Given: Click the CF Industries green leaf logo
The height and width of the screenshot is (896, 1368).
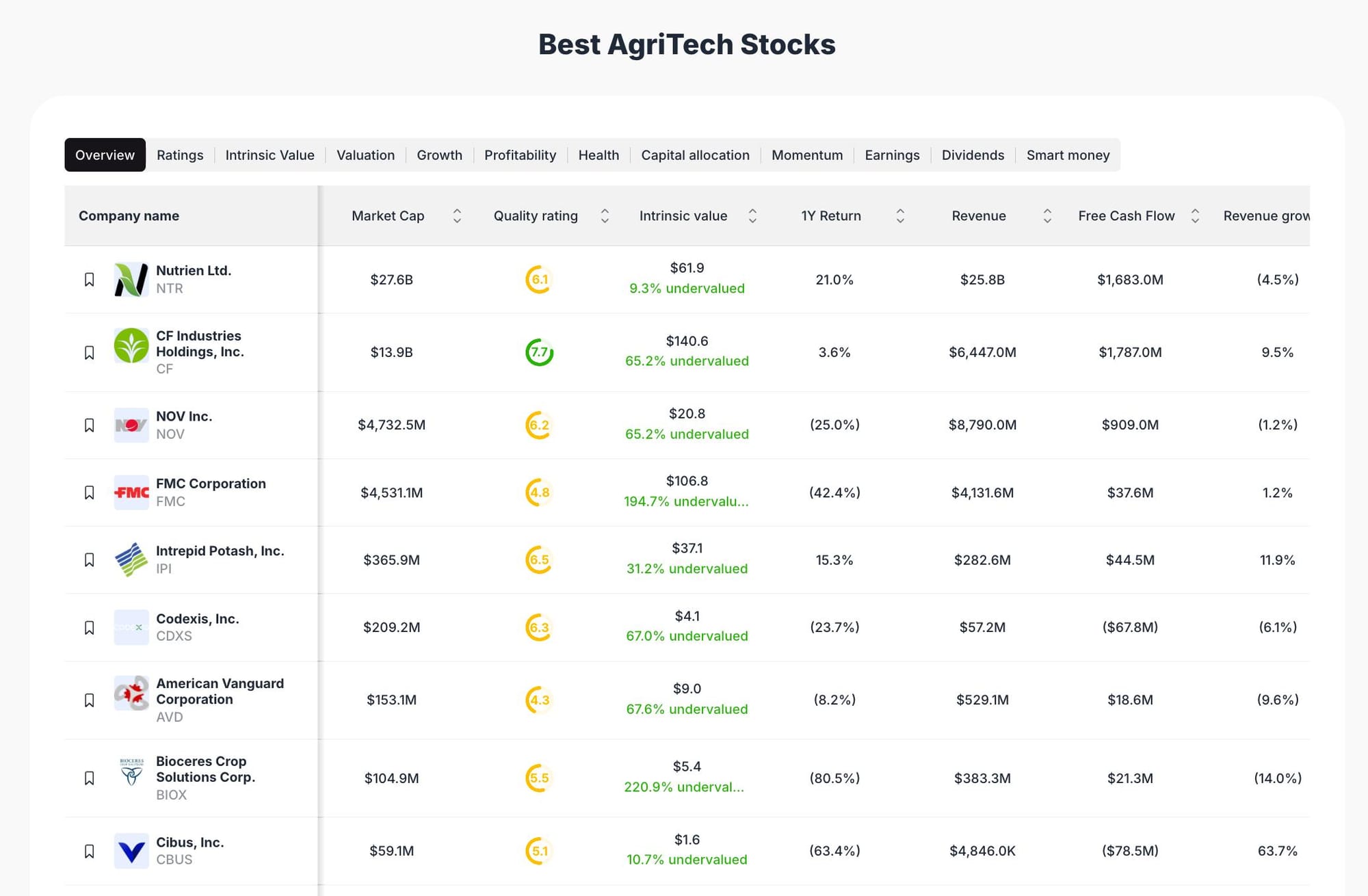Looking at the screenshot, I should click(x=131, y=345).
